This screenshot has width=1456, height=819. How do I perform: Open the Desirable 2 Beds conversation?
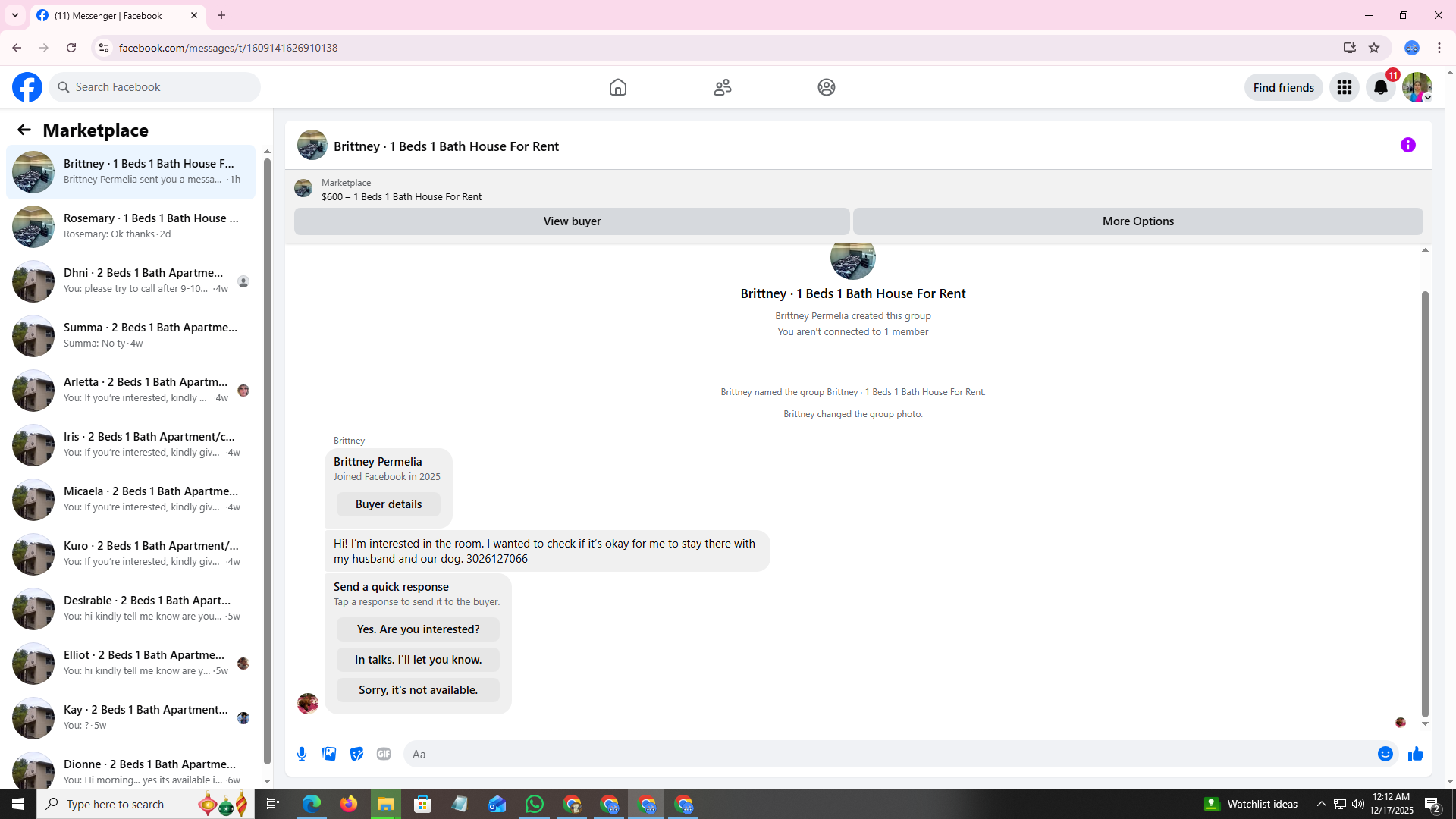coord(130,608)
